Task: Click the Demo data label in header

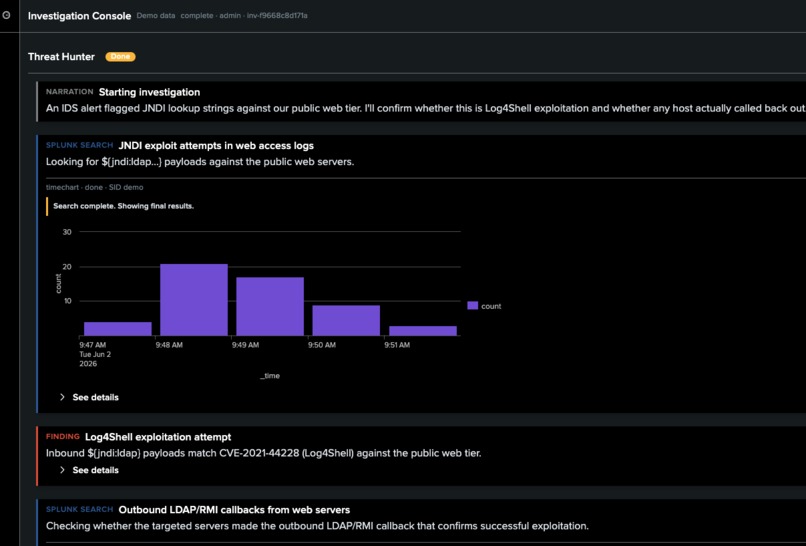Action: pyautogui.click(x=156, y=16)
